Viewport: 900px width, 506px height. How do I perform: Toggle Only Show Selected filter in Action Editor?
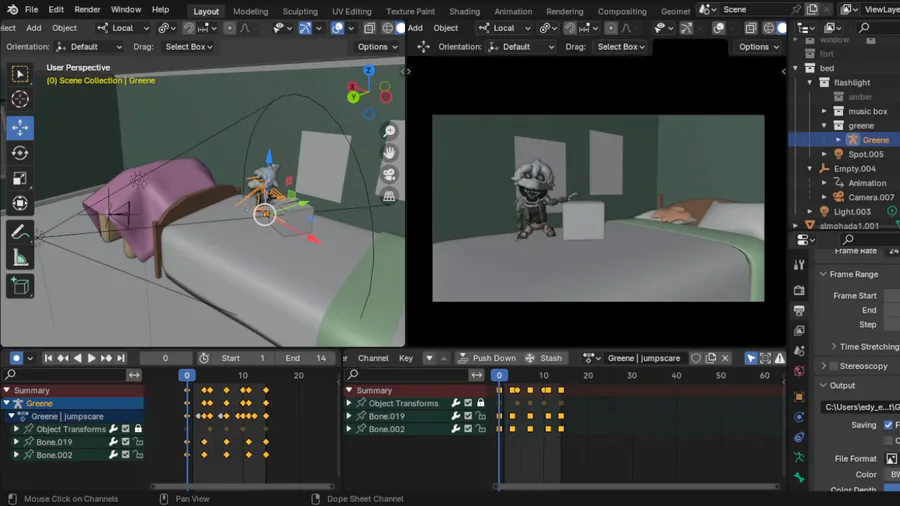751,358
